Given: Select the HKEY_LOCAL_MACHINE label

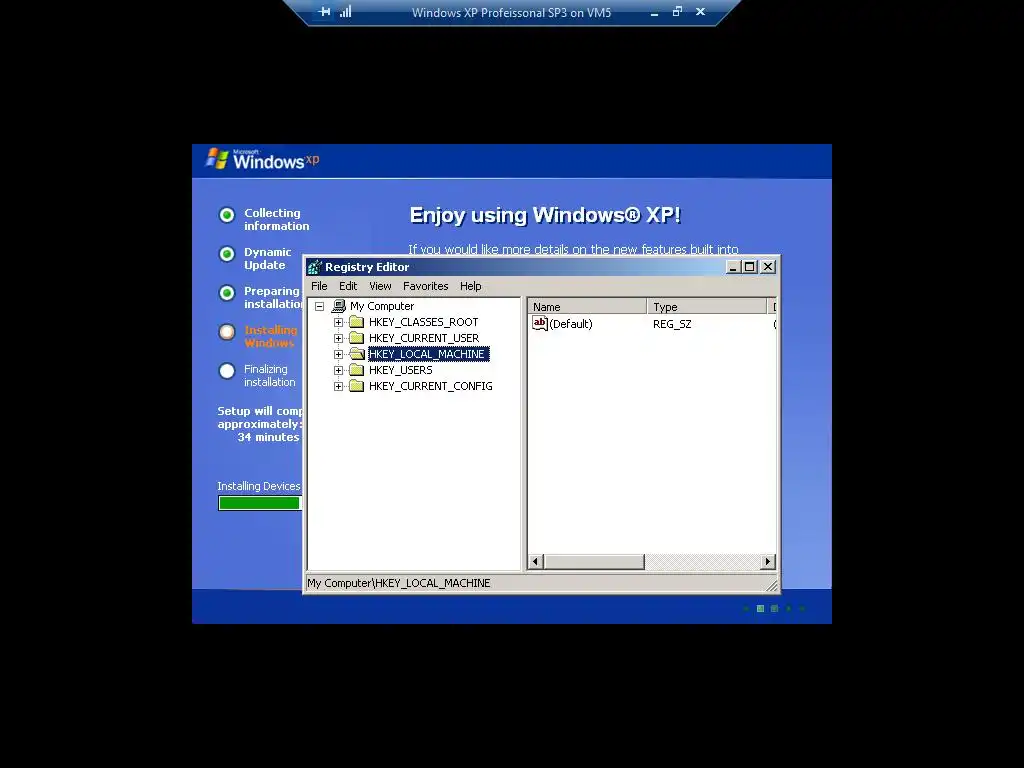Looking at the screenshot, I should (x=428, y=354).
